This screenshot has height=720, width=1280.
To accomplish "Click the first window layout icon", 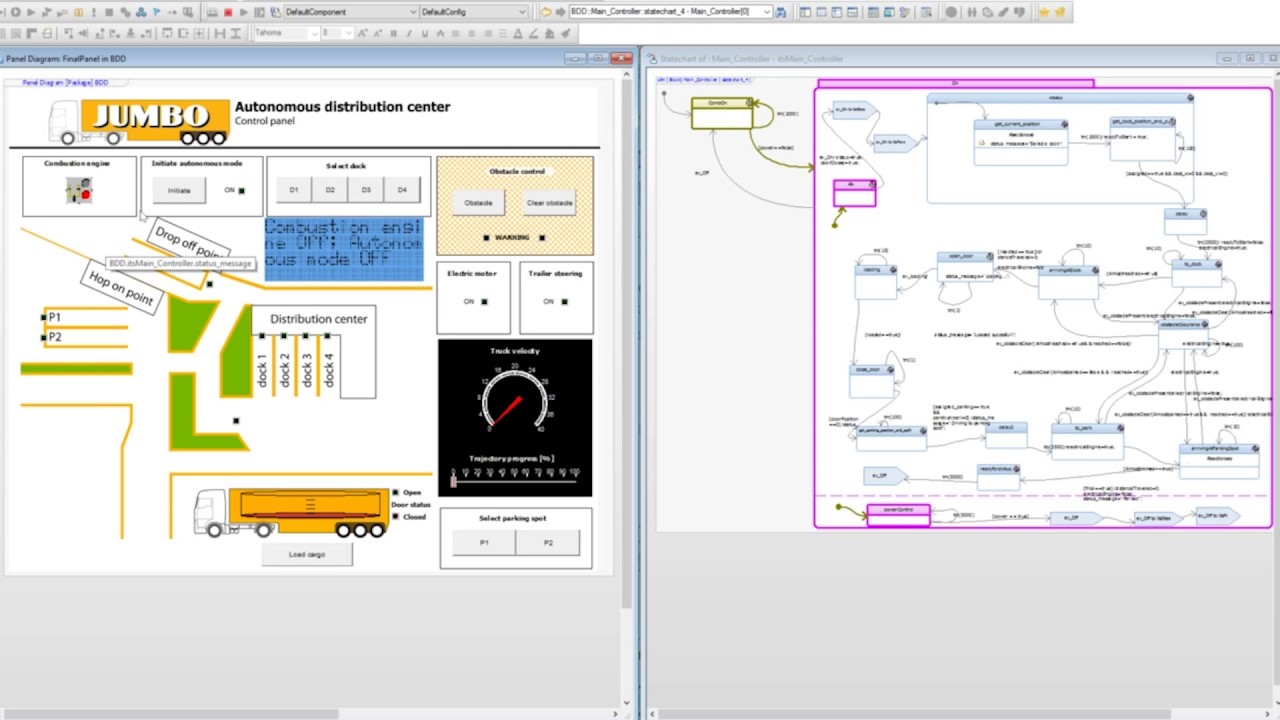I will click(805, 12).
